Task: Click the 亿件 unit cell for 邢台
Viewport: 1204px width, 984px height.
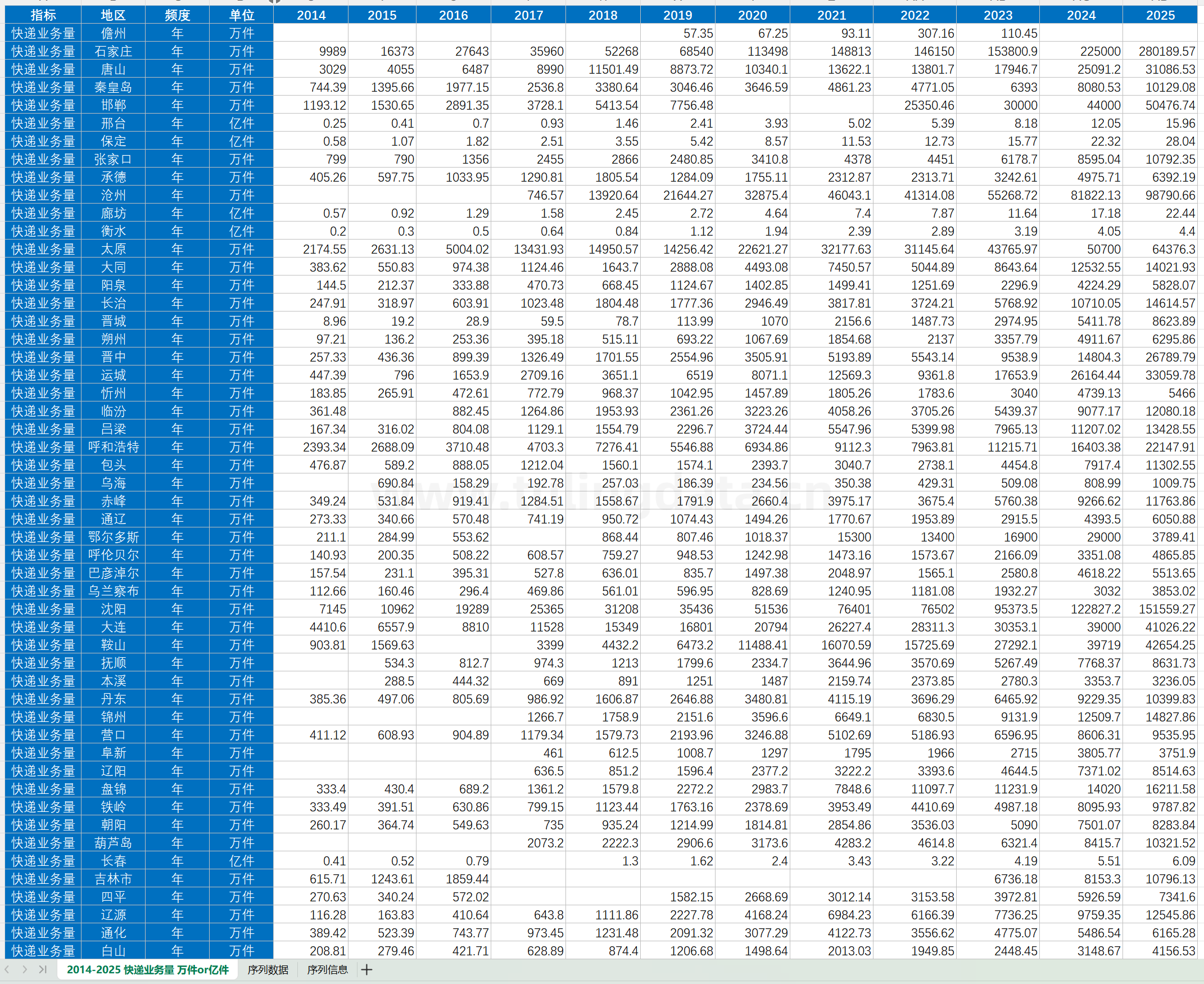Action: point(241,123)
